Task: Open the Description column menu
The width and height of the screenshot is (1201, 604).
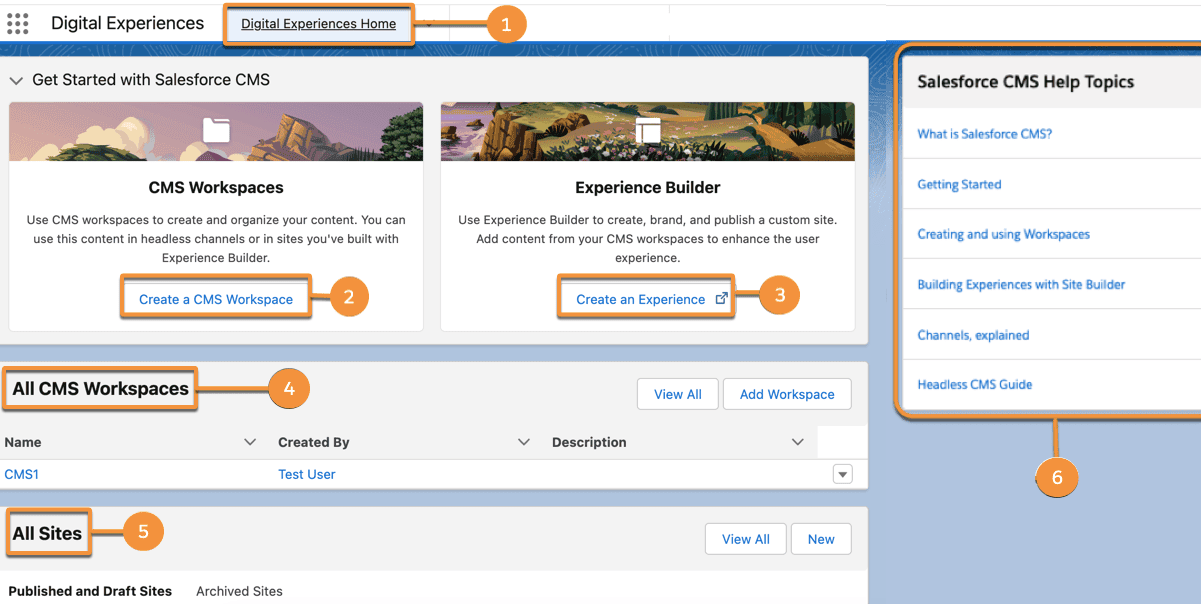Action: pos(797,442)
